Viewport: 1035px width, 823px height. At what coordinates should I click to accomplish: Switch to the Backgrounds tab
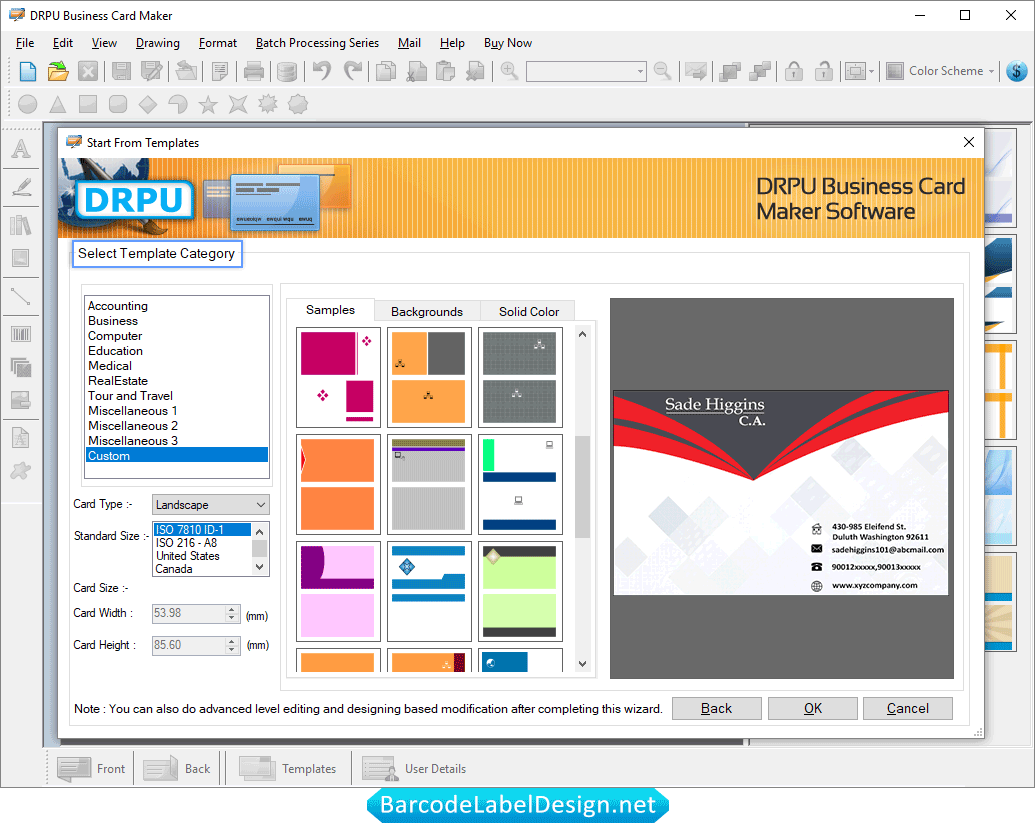coord(427,312)
